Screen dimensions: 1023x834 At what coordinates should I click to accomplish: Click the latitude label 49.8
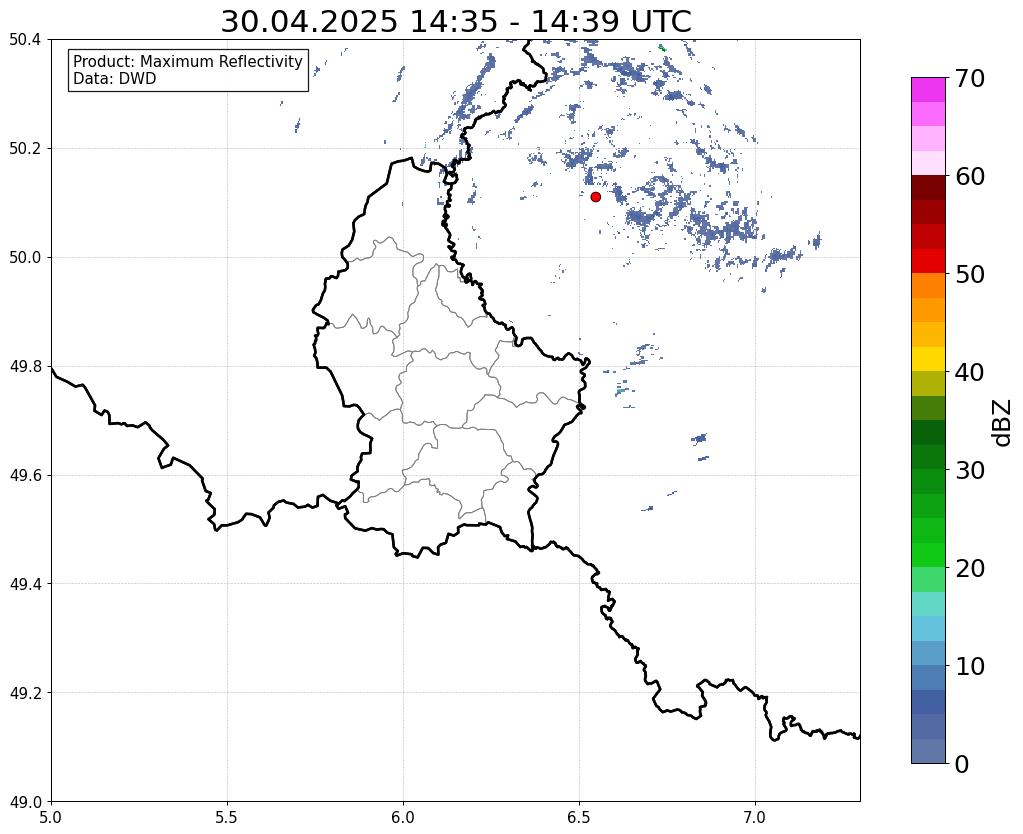pos(25,367)
